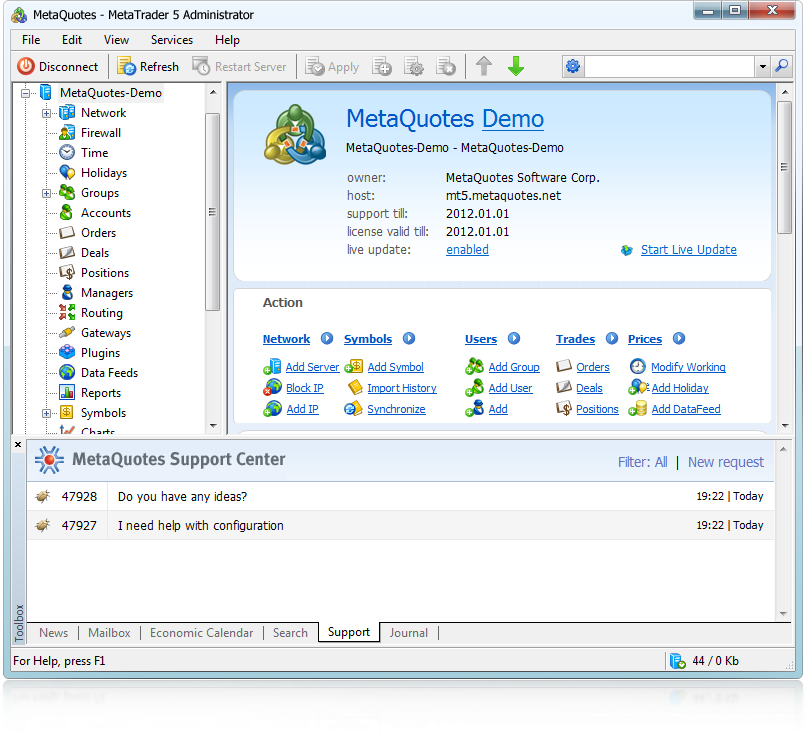Switch to the Journal tab
This screenshot has height=733, width=807.
[x=409, y=633]
